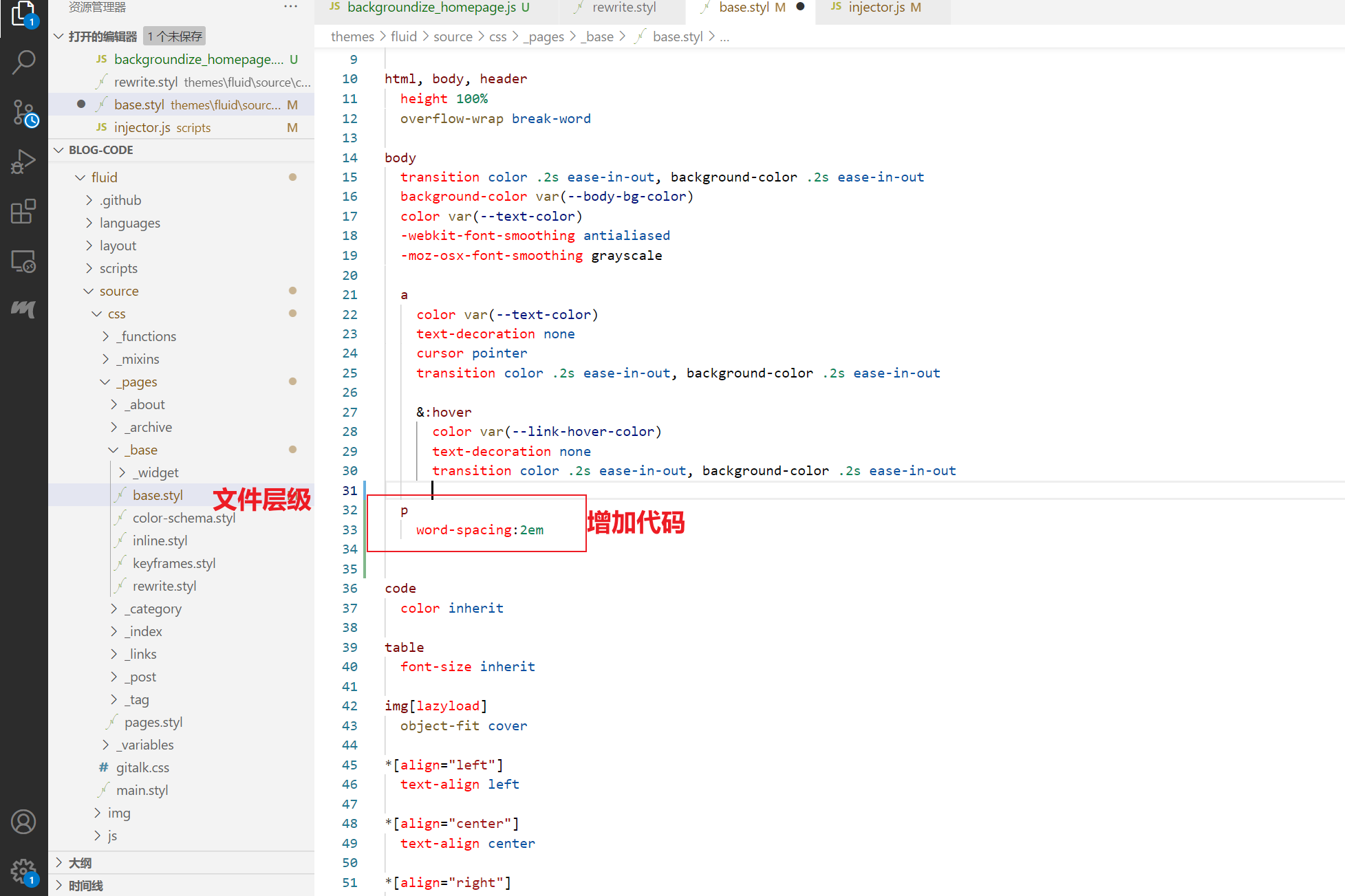
Task: Click _pages in breadcrumb path
Action: coord(545,36)
